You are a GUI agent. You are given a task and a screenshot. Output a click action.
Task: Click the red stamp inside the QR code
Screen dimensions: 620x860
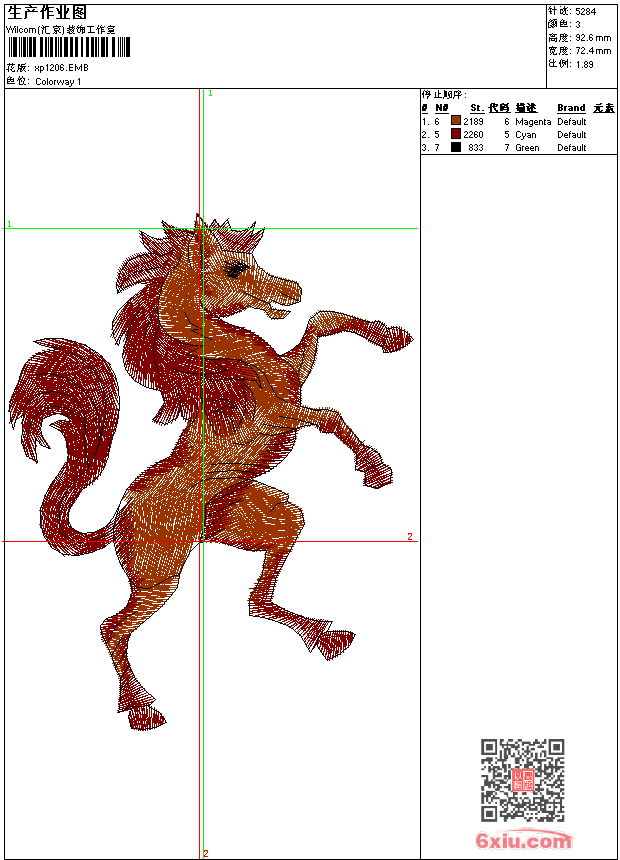(x=522, y=780)
